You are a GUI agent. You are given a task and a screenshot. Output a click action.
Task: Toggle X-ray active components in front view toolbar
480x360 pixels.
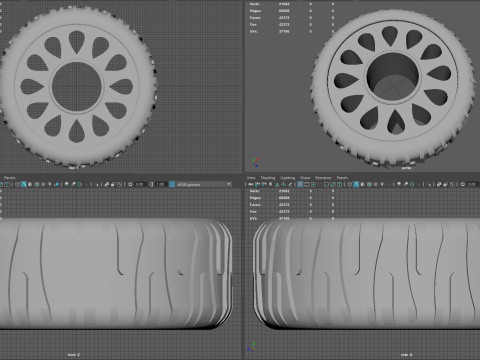tap(113, 184)
